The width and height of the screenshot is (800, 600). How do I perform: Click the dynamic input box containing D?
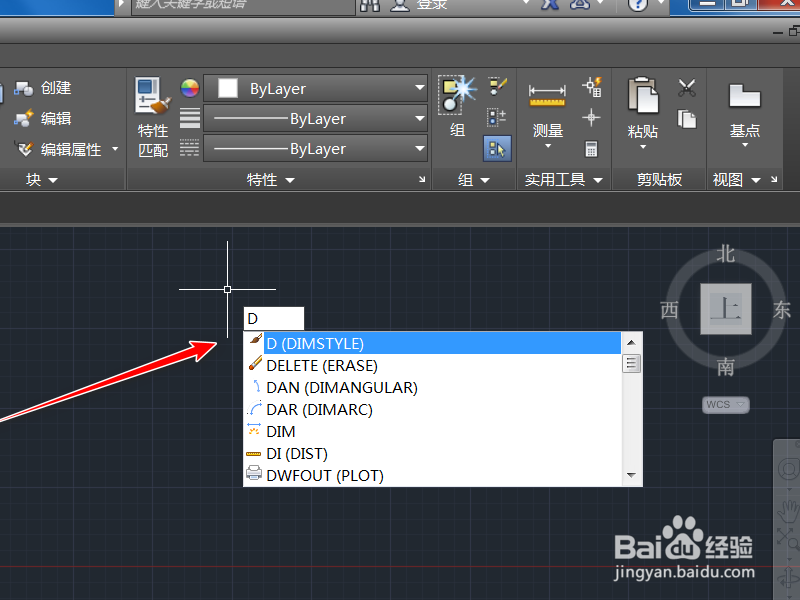[274, 319]
